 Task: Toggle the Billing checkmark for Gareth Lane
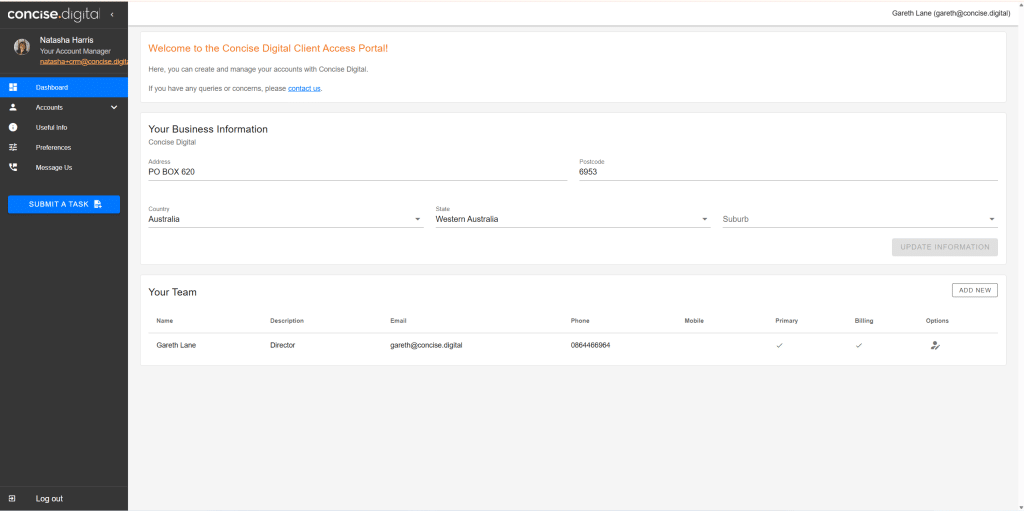858,345
